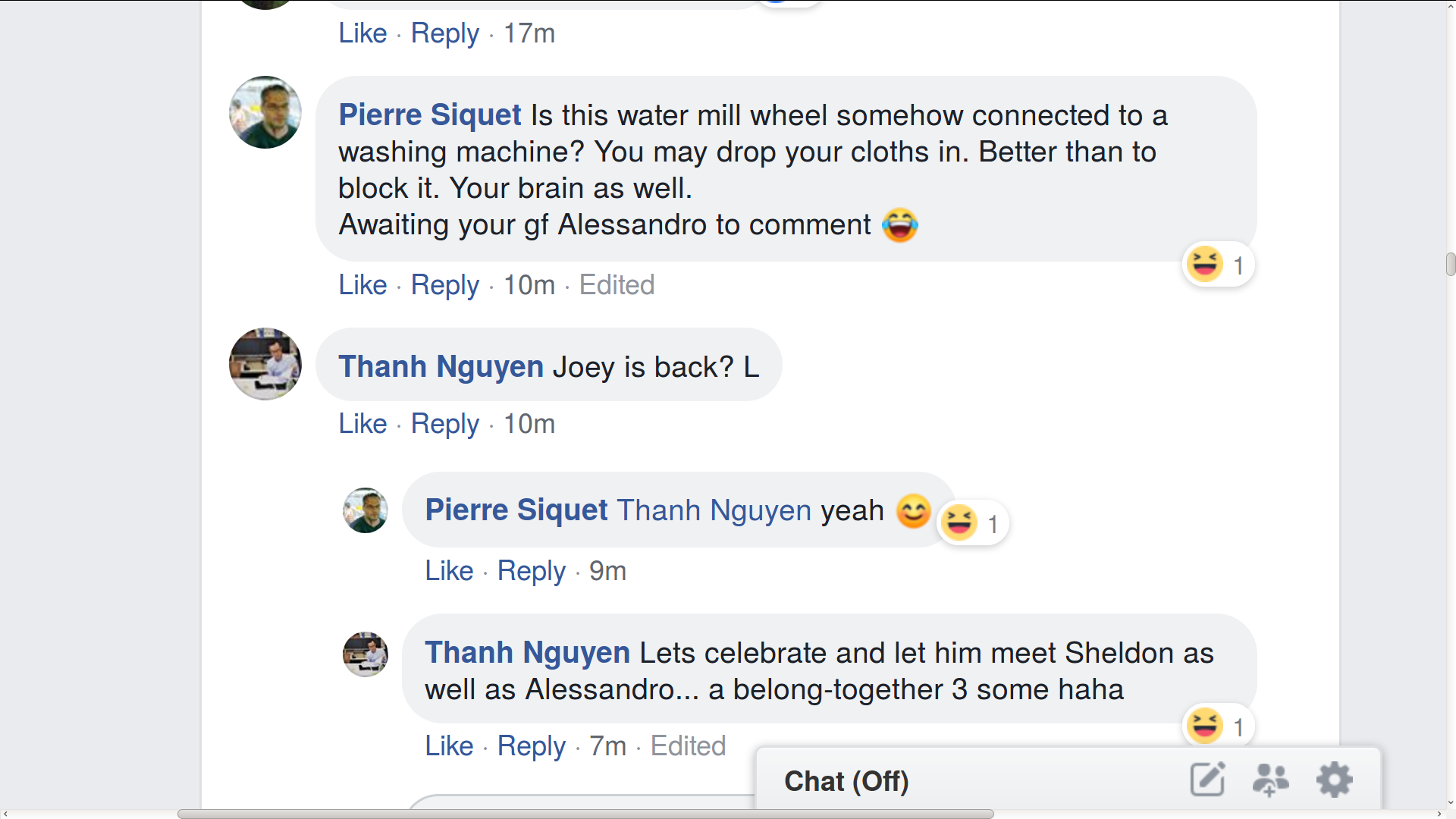Open the 7m timestamp on the celebrate comment
This screenshot has width=1456, height=819.
coord(607,745)
